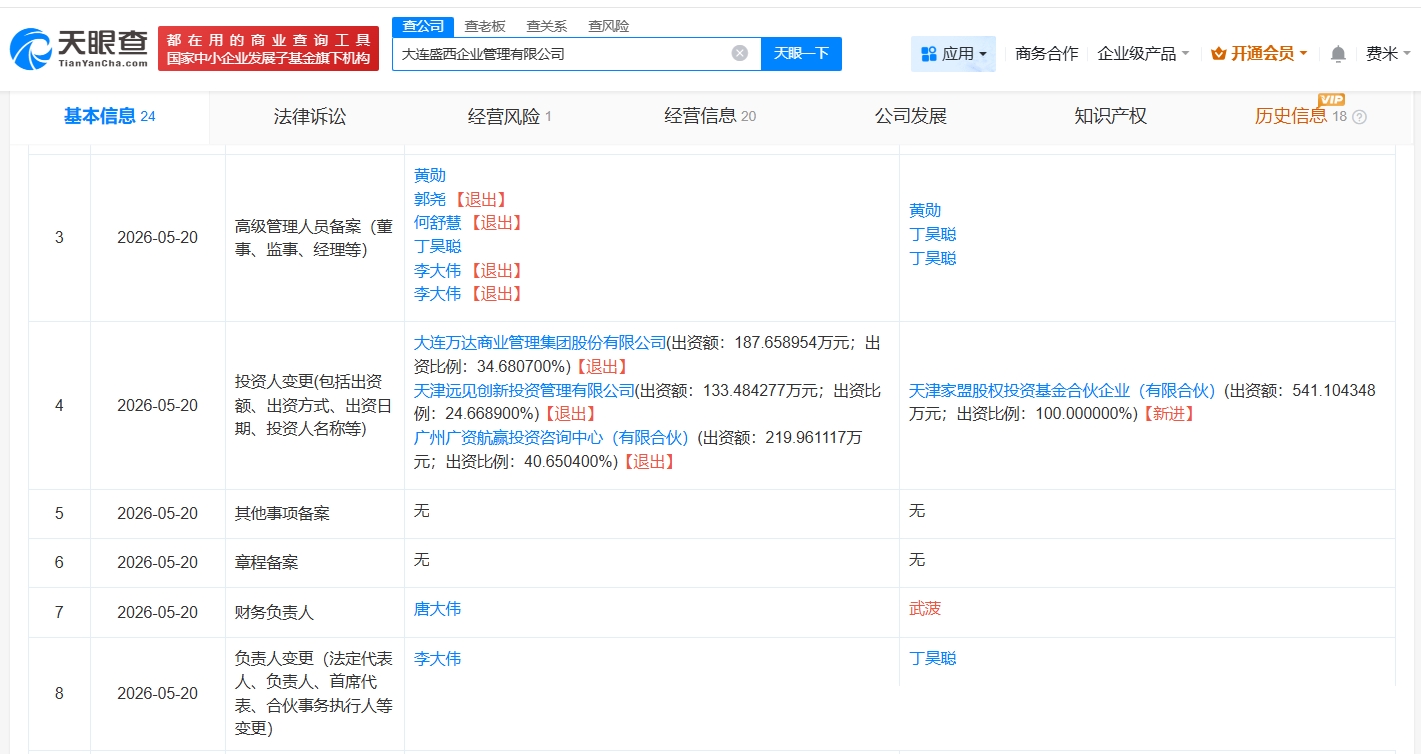This screenshot has height=754, width=1421.
Task: Click the help question mark next to 历史信息
Action: tap(1359, 117)
